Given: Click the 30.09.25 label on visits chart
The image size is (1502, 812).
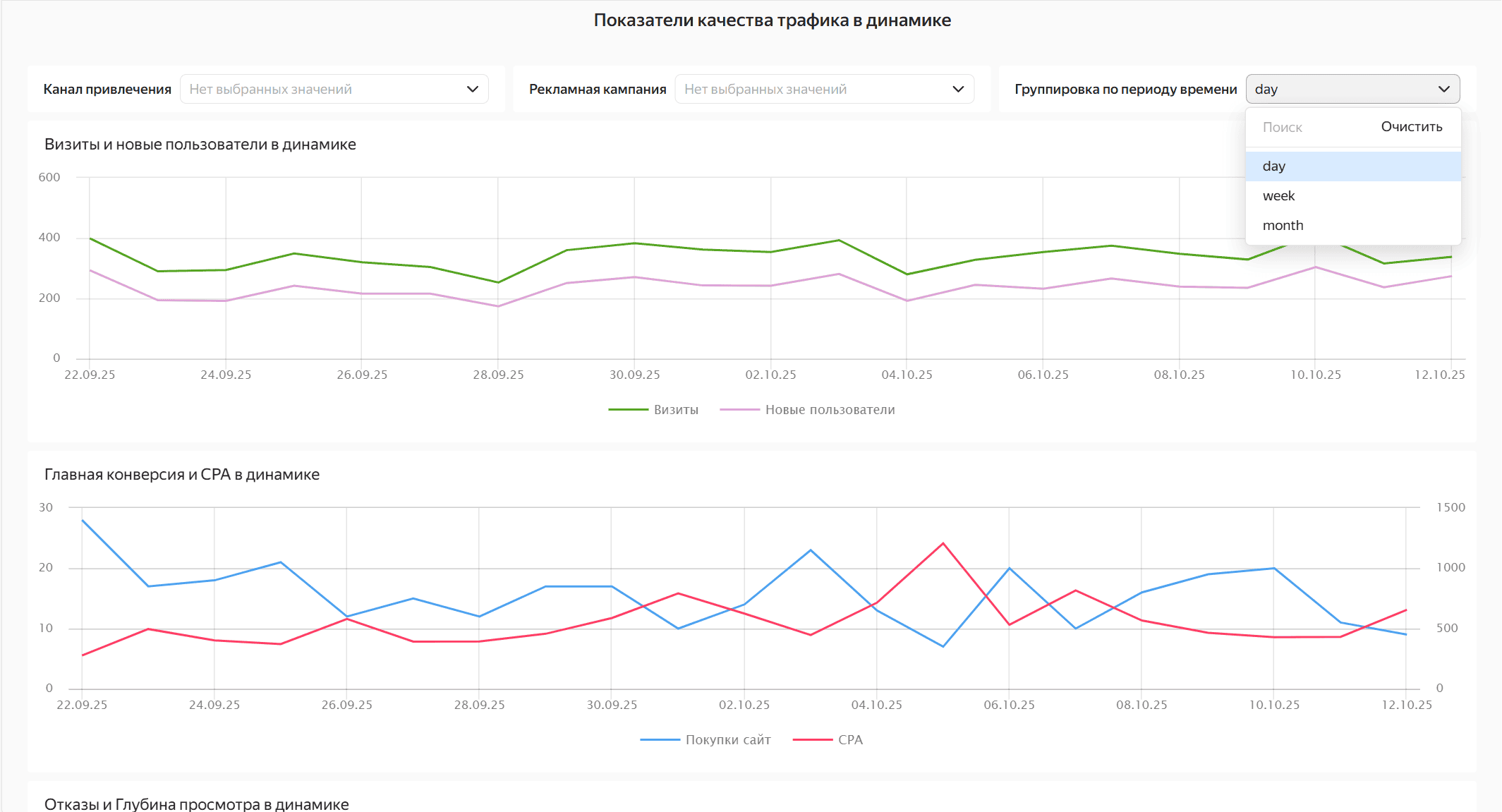Looking at the screenshot, I should 634,375.
